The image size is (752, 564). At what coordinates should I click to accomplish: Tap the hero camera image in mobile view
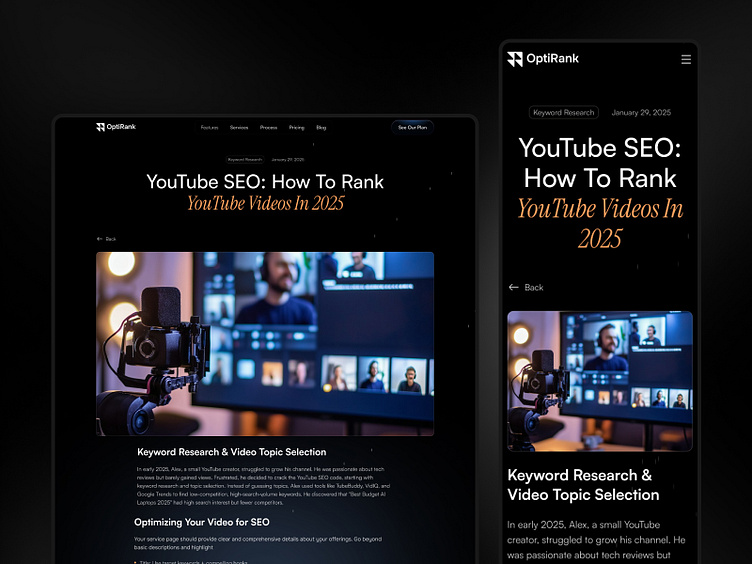click(600, 381)
